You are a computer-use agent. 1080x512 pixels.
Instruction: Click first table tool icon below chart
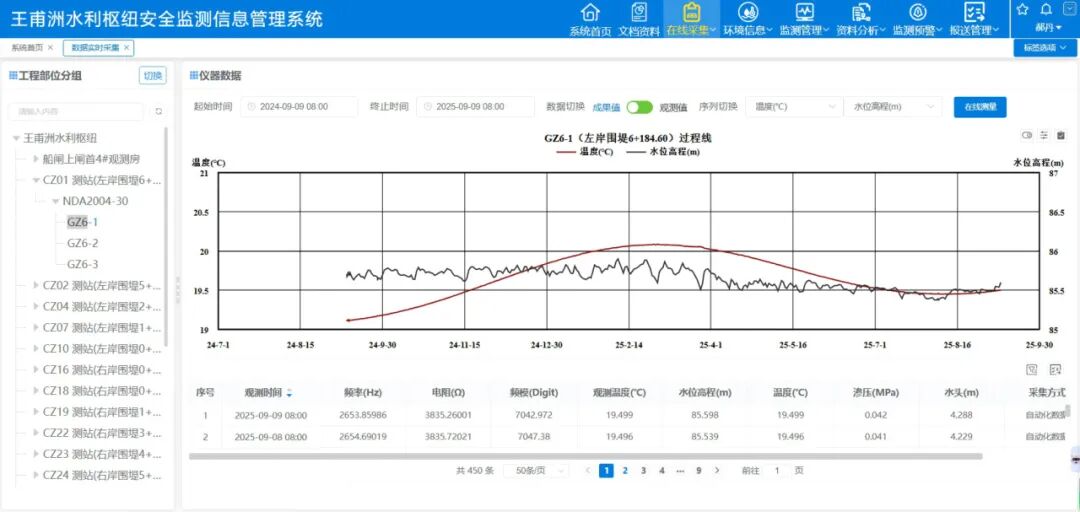coord(1032,370)
